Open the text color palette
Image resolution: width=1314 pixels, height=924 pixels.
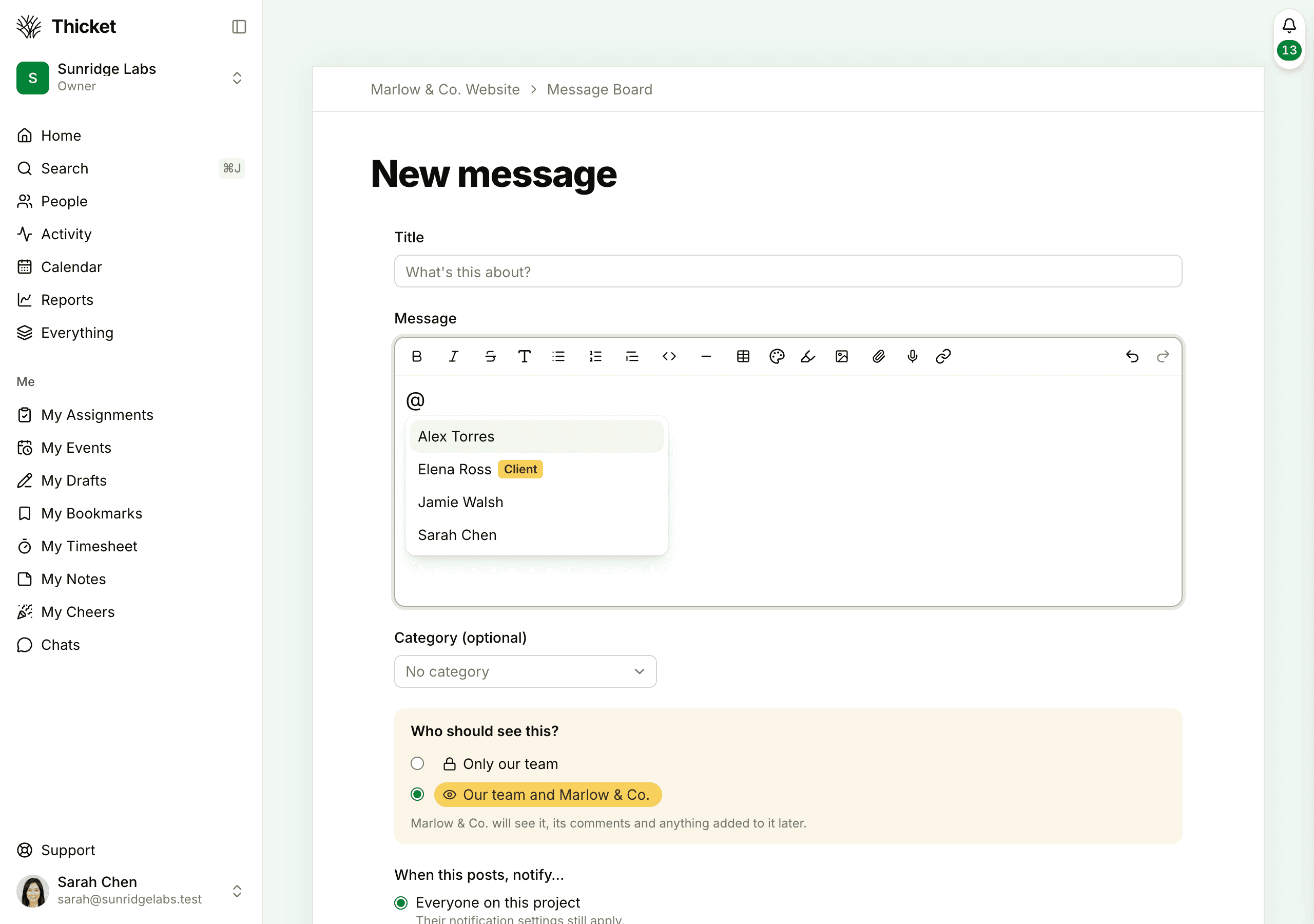pos(777,356)
